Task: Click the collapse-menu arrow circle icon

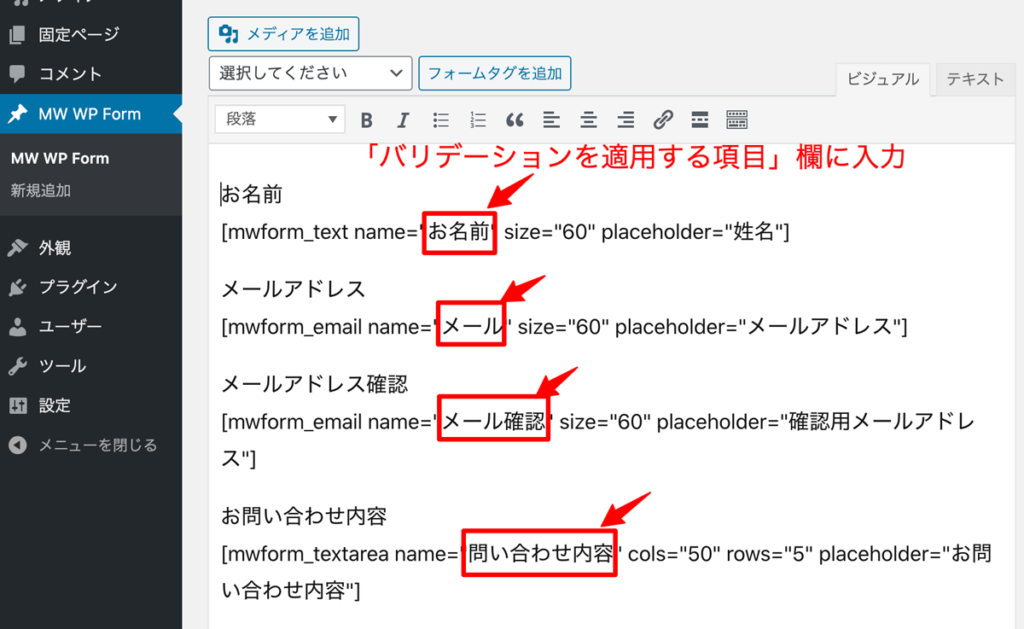Action: coord(18,445)
